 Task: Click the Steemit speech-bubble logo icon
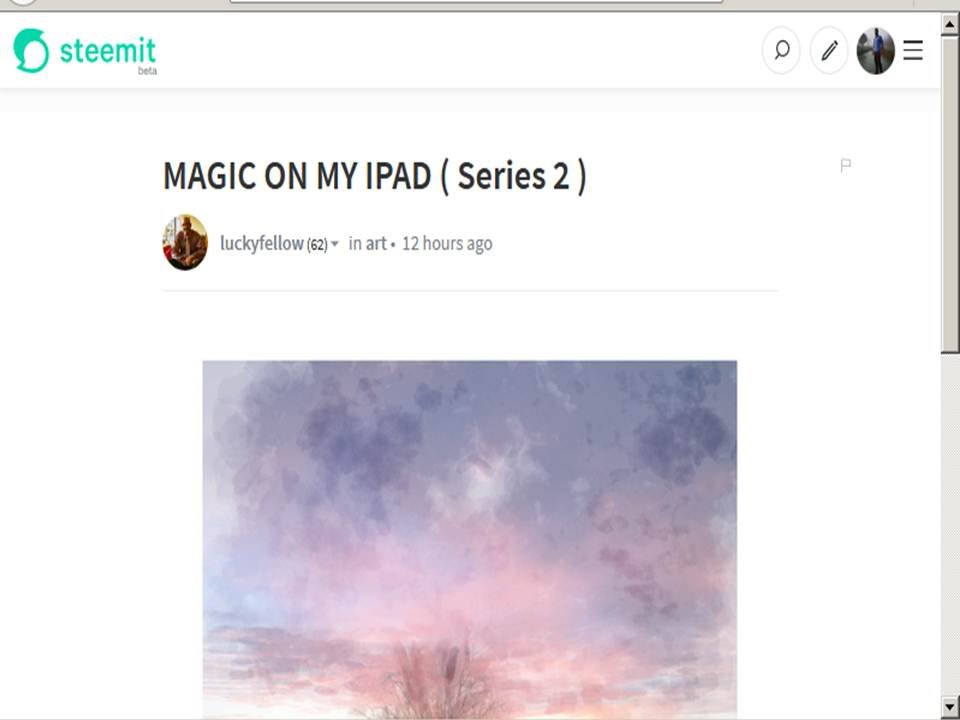(x=31, y=50)
